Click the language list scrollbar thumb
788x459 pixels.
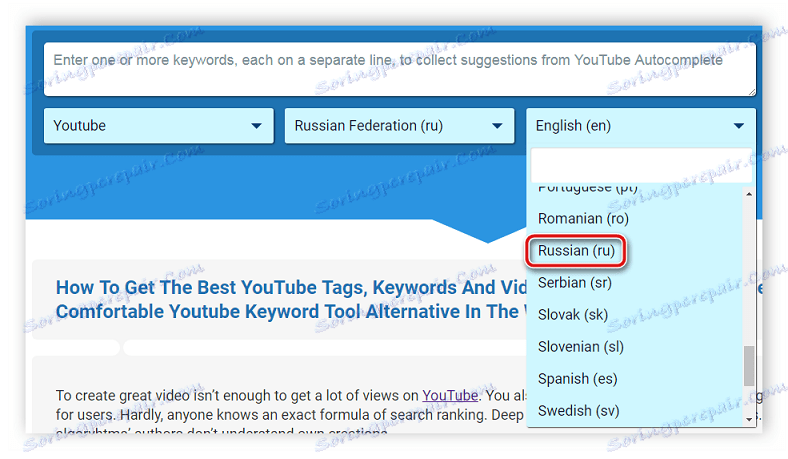[x=749, y=365]
